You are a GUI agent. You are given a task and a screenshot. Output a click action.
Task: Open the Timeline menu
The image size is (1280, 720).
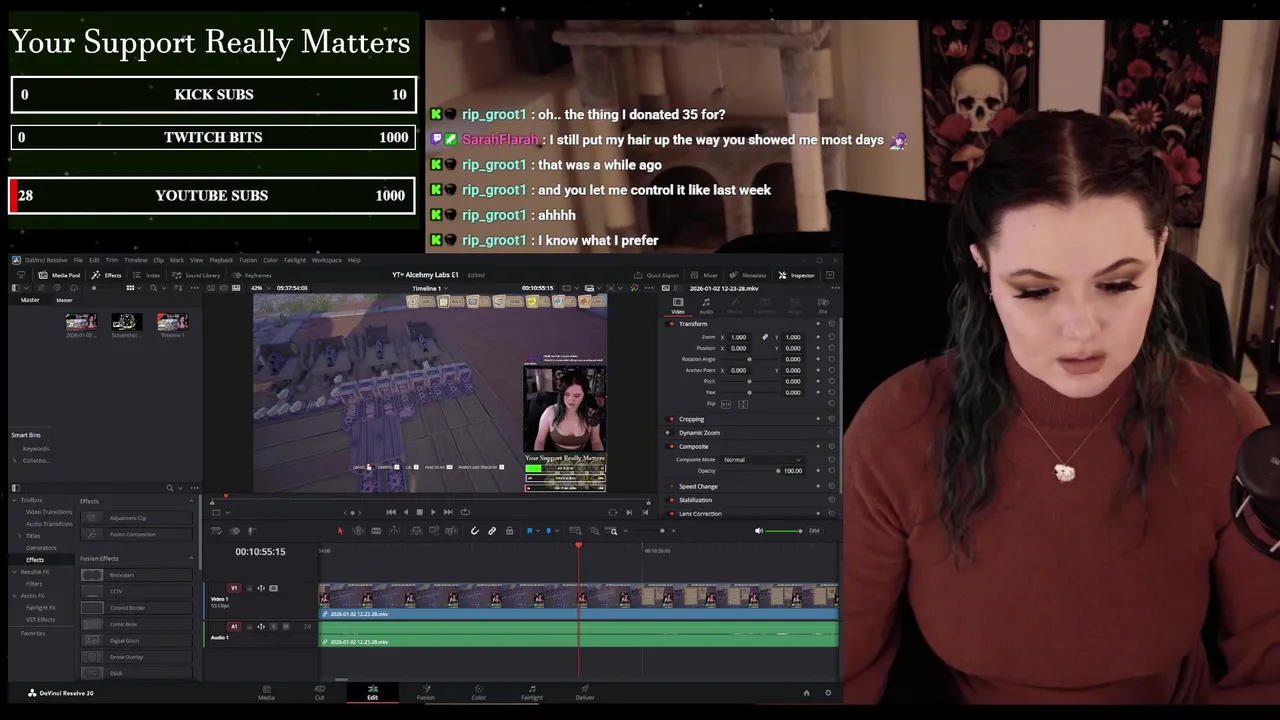pyautogui.click(x=135, y=260)
